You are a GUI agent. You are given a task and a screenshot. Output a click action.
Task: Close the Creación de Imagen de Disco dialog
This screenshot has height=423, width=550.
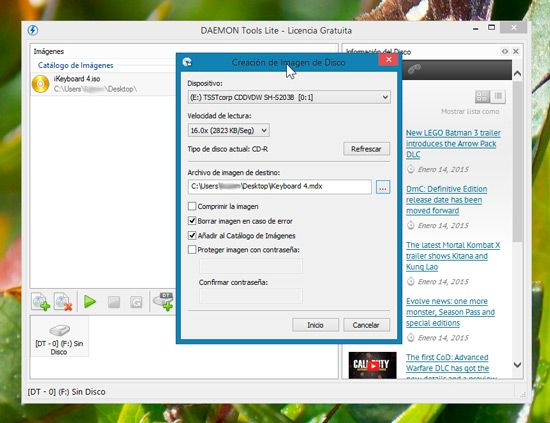tap(389, 60)
